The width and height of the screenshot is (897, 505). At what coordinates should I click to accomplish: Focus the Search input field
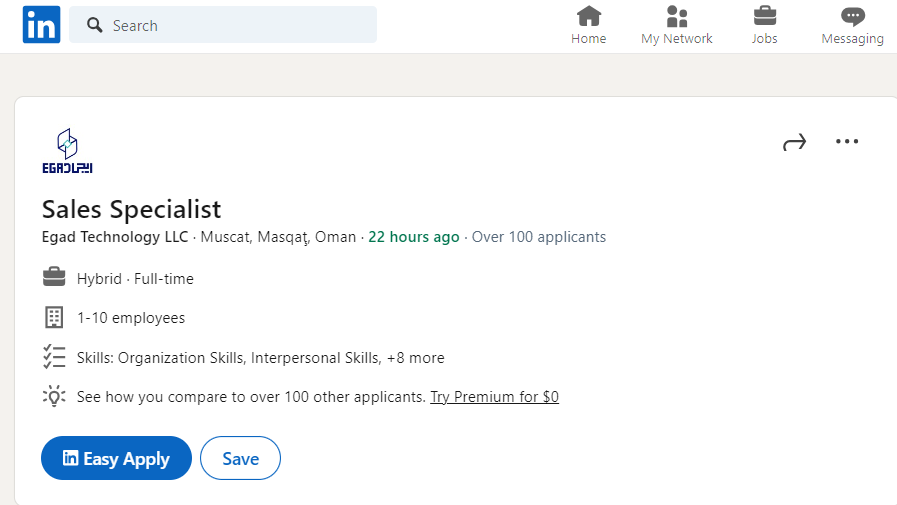click(223, 25)
